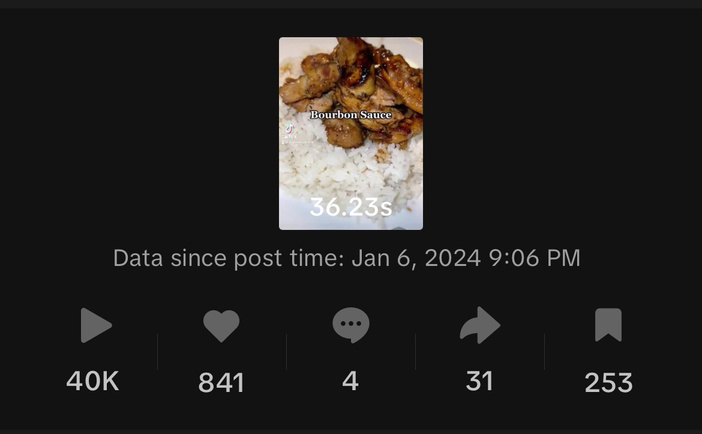Click the play icon for video views
This screenshot has height=434, width=702.
tap(95, 325)
